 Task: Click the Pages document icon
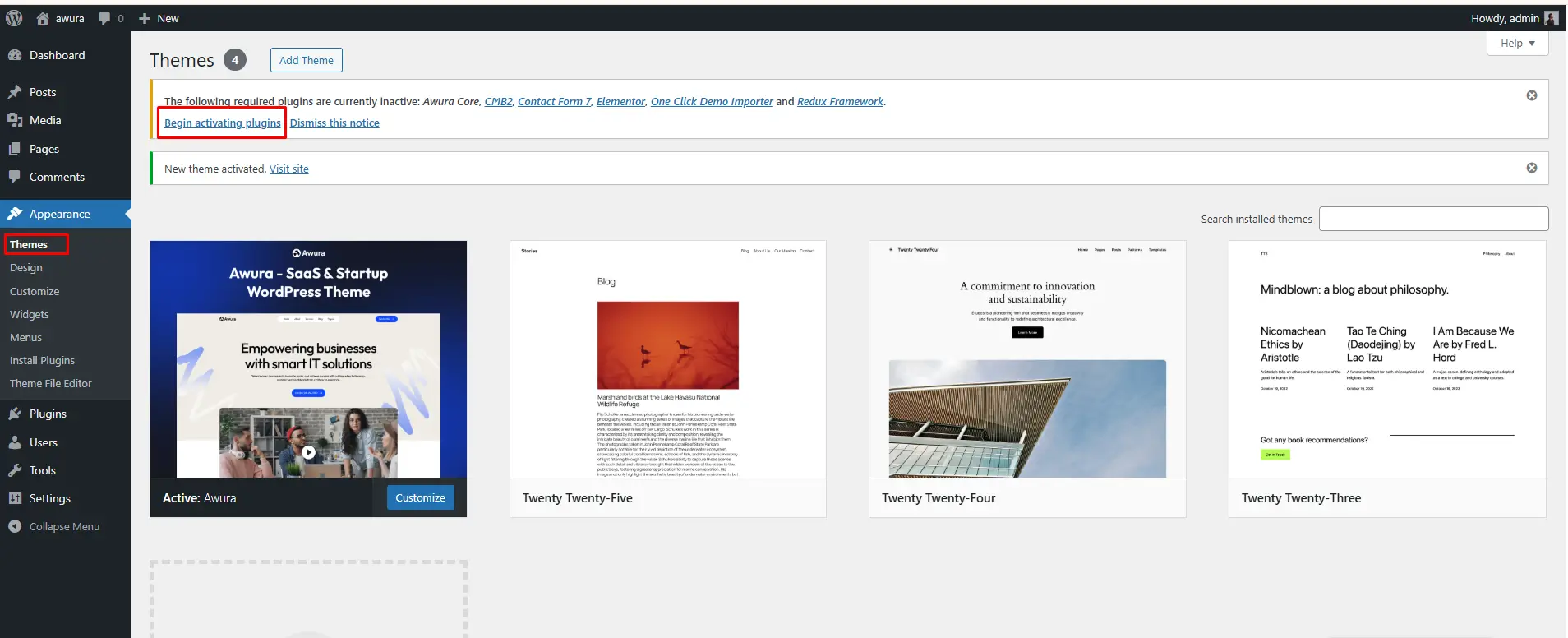[15, 149]
